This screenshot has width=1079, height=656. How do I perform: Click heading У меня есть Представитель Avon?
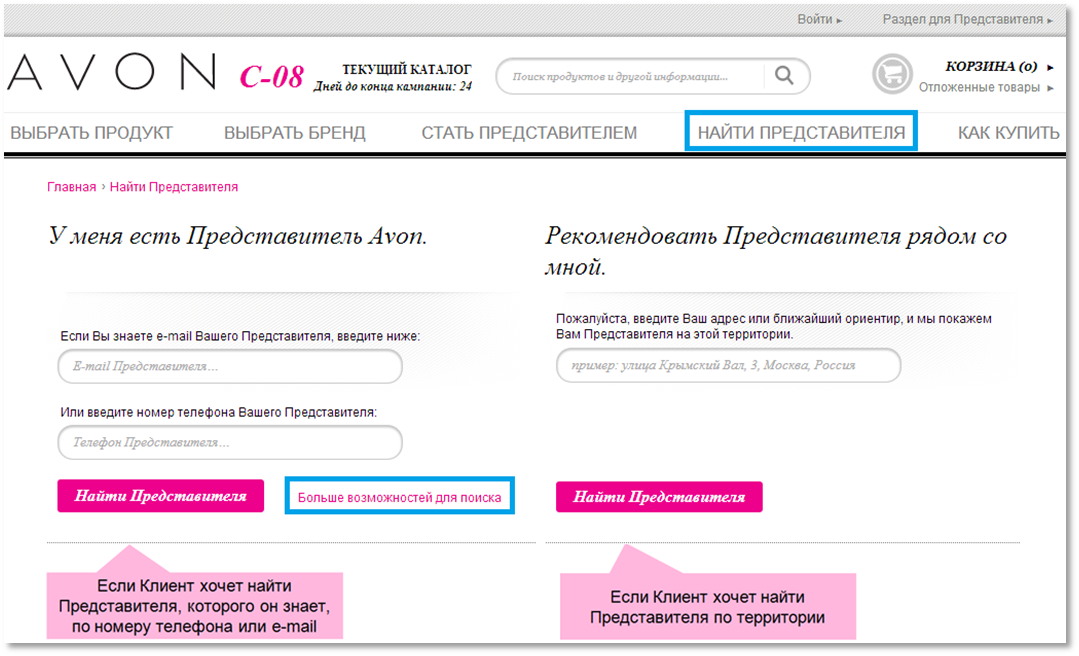(x=238, y=236)
